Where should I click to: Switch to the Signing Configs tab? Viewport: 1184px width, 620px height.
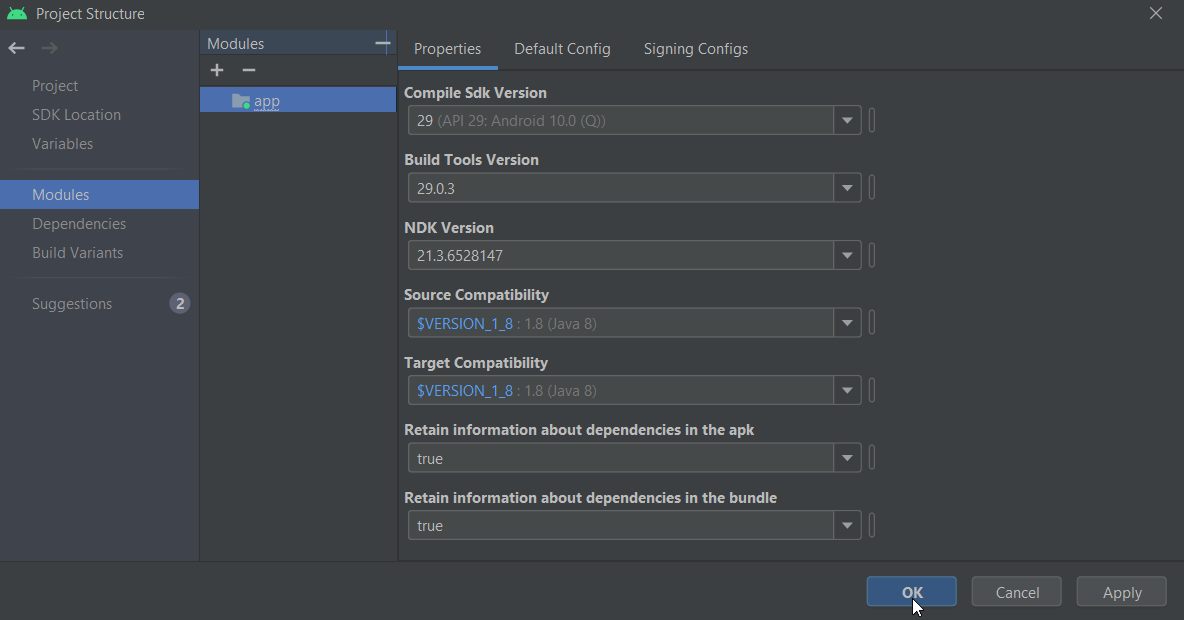point(695,49)
